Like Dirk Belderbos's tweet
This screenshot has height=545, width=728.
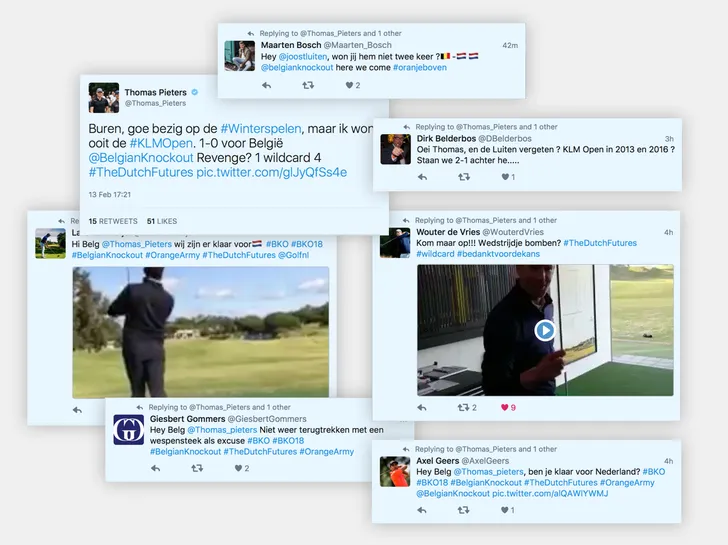(505, 177)
